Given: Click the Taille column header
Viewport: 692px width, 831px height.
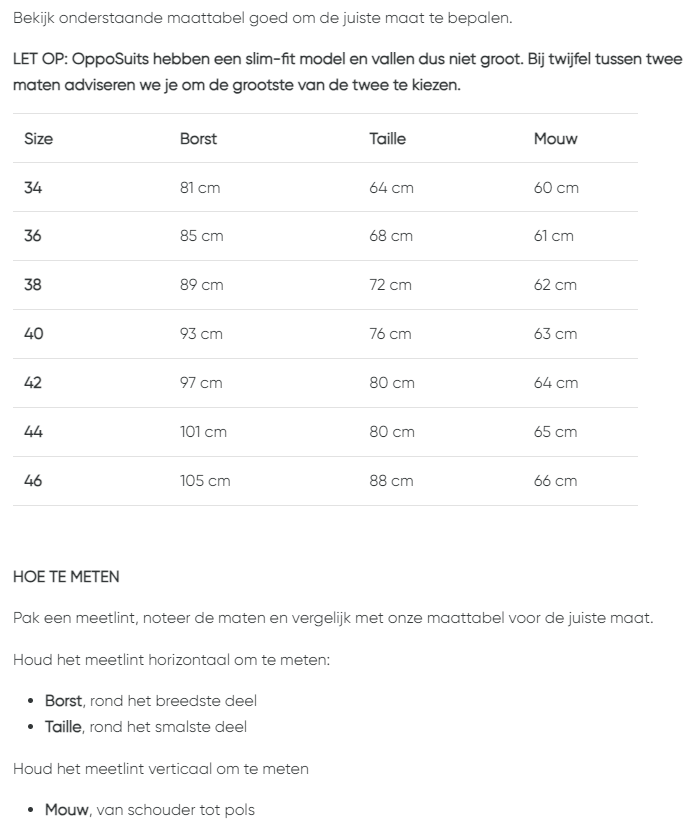Looking at the screenshot, I should click(x=388, y=139).
